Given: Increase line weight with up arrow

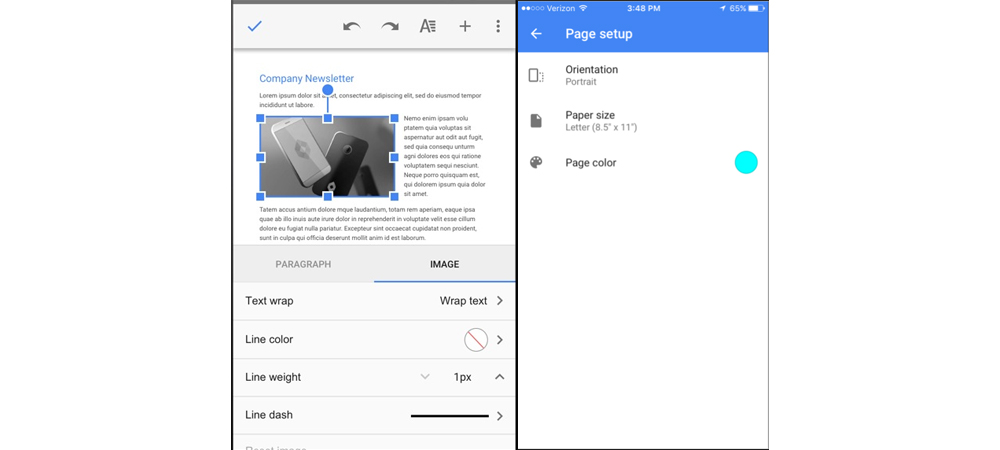Looking at the screenshot, I should [x=500, y=377].
